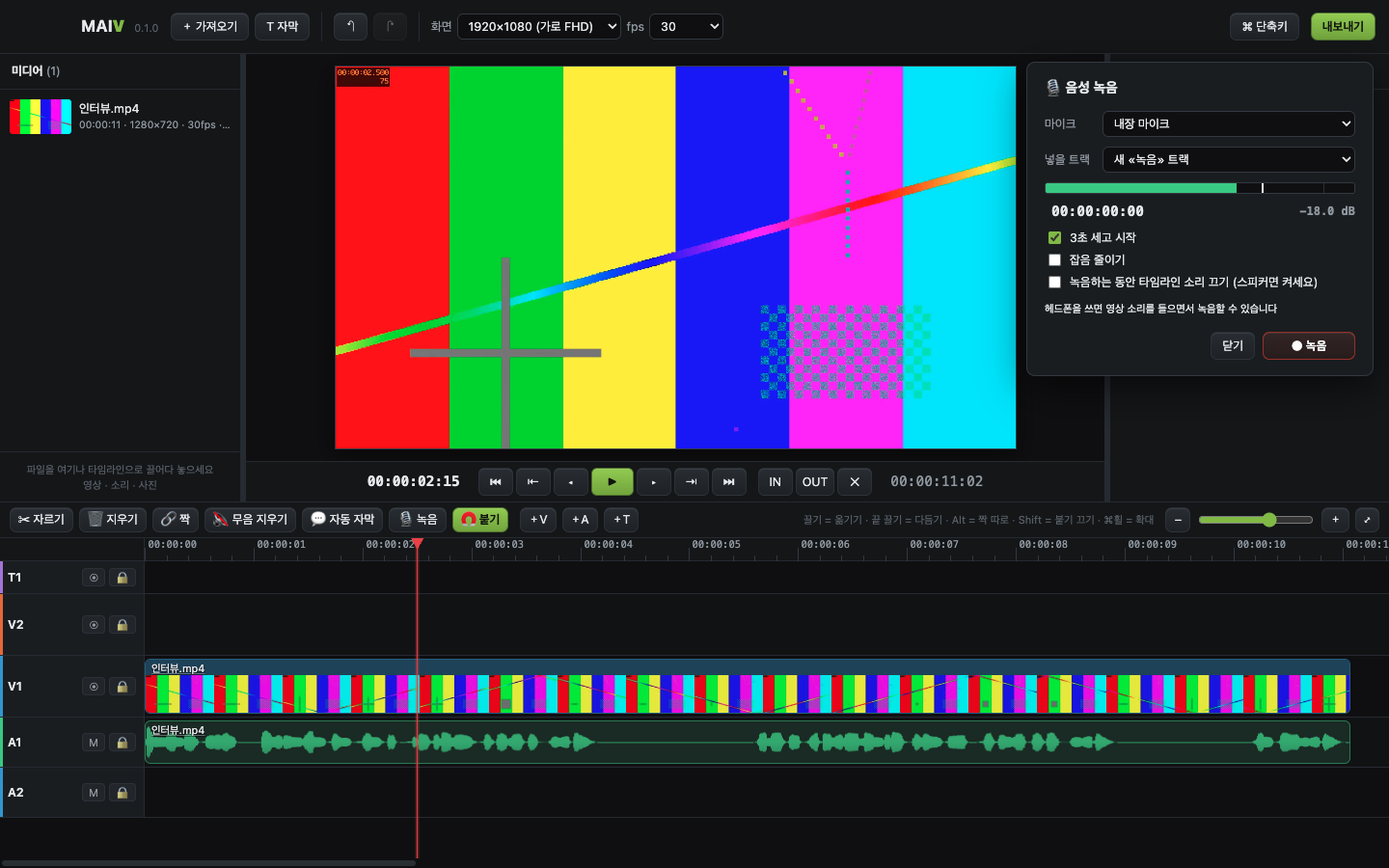The width and height of the screenshot is (1389, 868).
Task: Click the horizontal timeline scrollbar
Action: coord(208,862)
